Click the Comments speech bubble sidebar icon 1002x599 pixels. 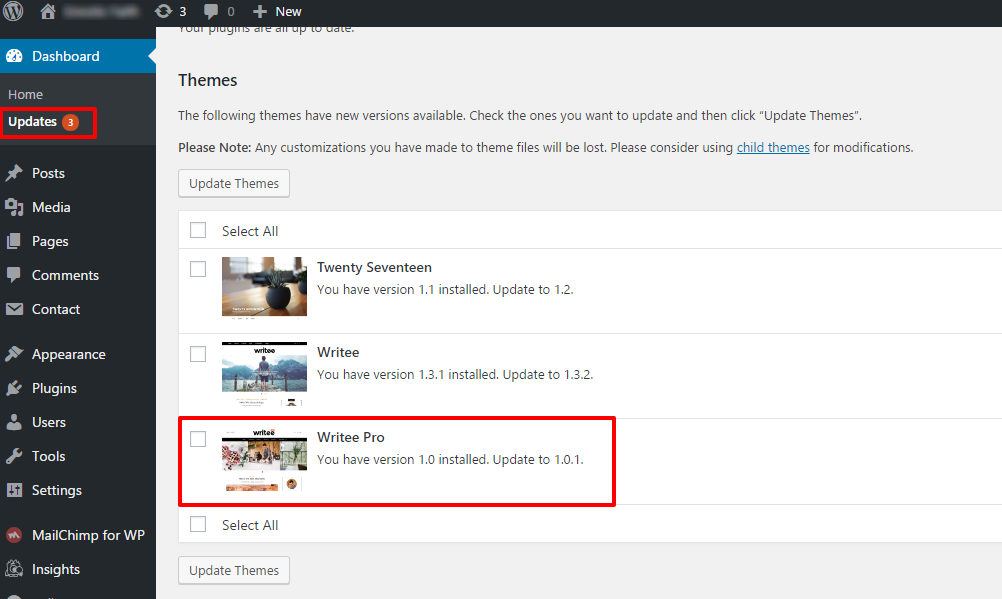point(14,275)
